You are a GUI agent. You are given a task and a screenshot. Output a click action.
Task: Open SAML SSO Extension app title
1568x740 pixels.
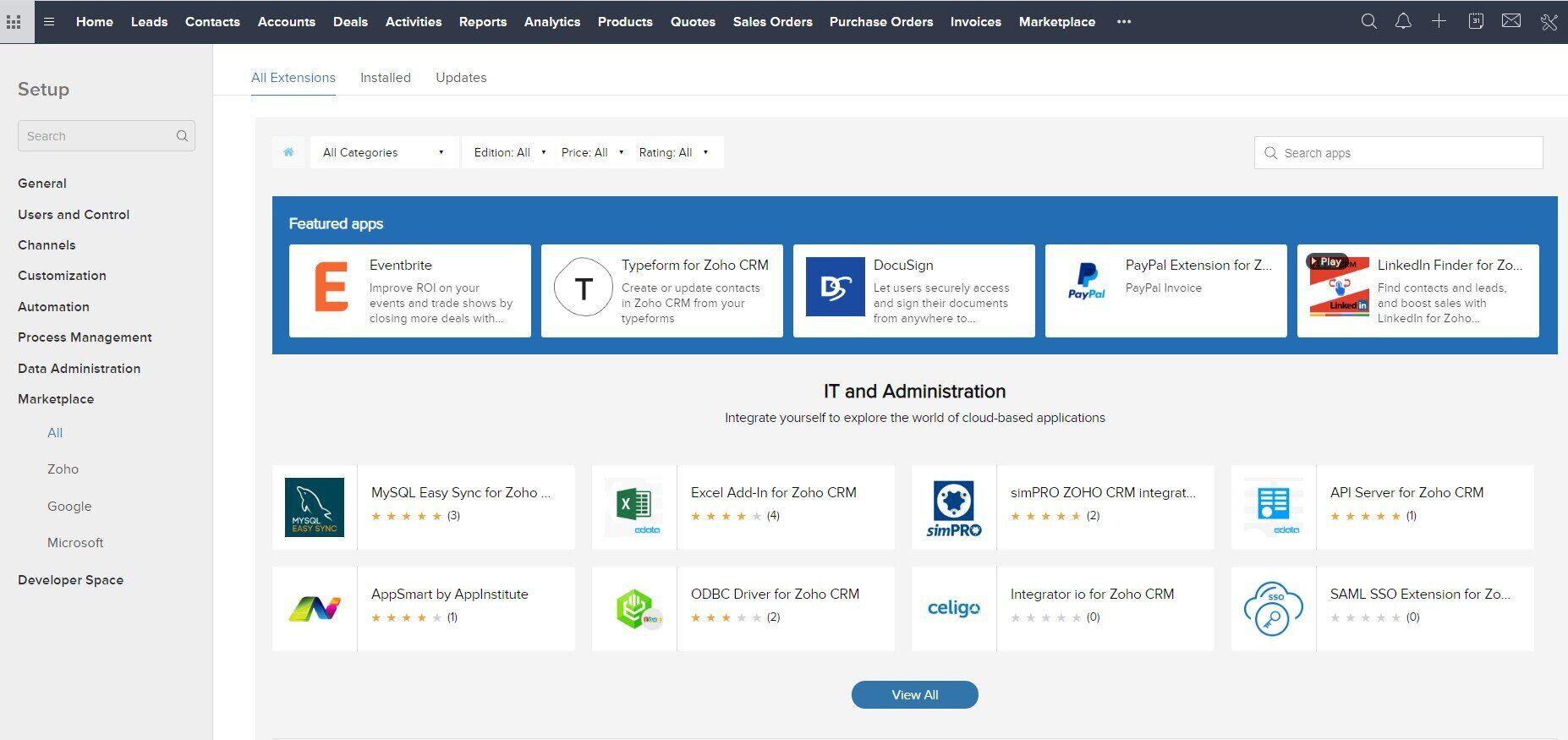point(1420,595)
